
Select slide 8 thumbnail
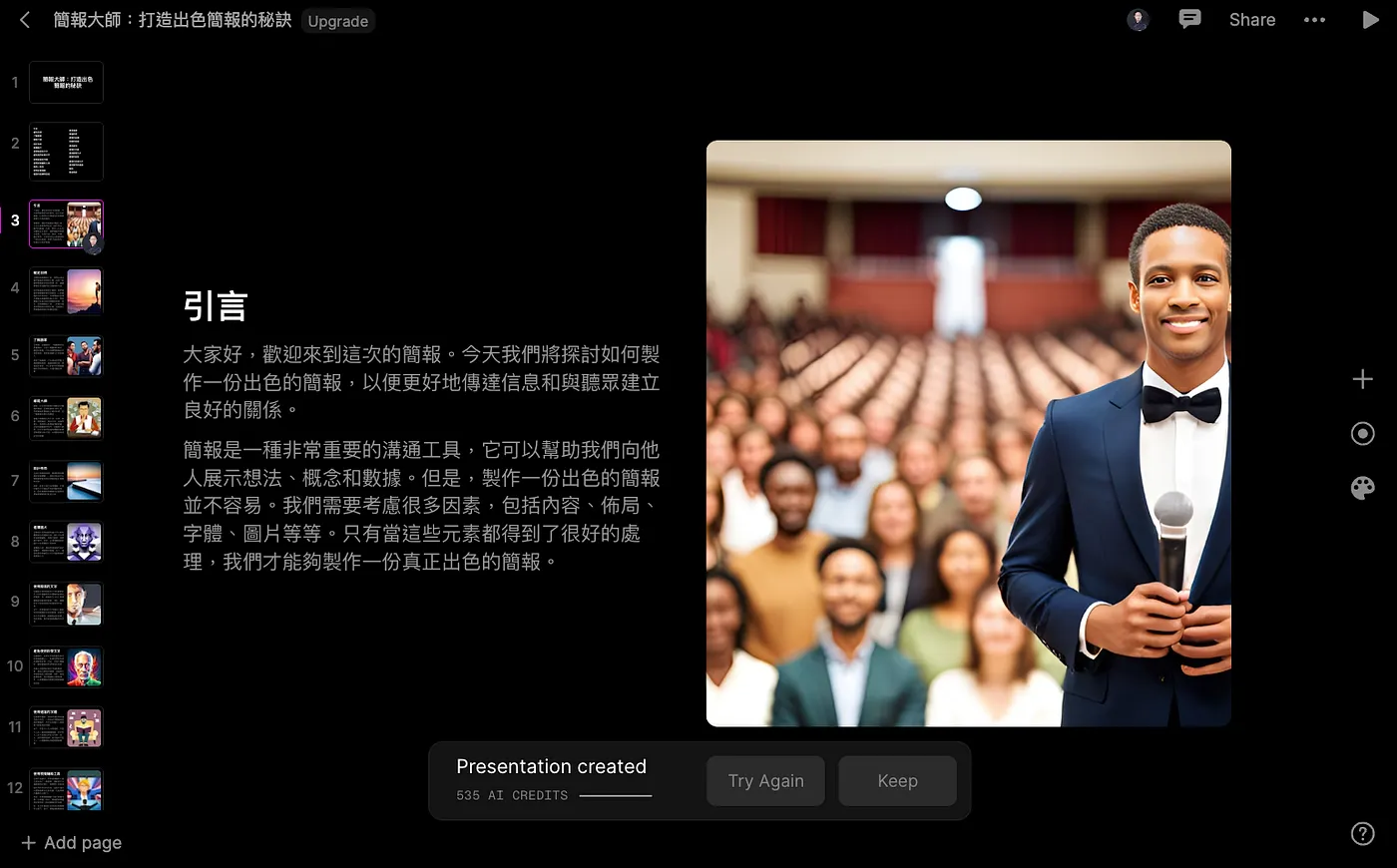(x=66, y=542)
